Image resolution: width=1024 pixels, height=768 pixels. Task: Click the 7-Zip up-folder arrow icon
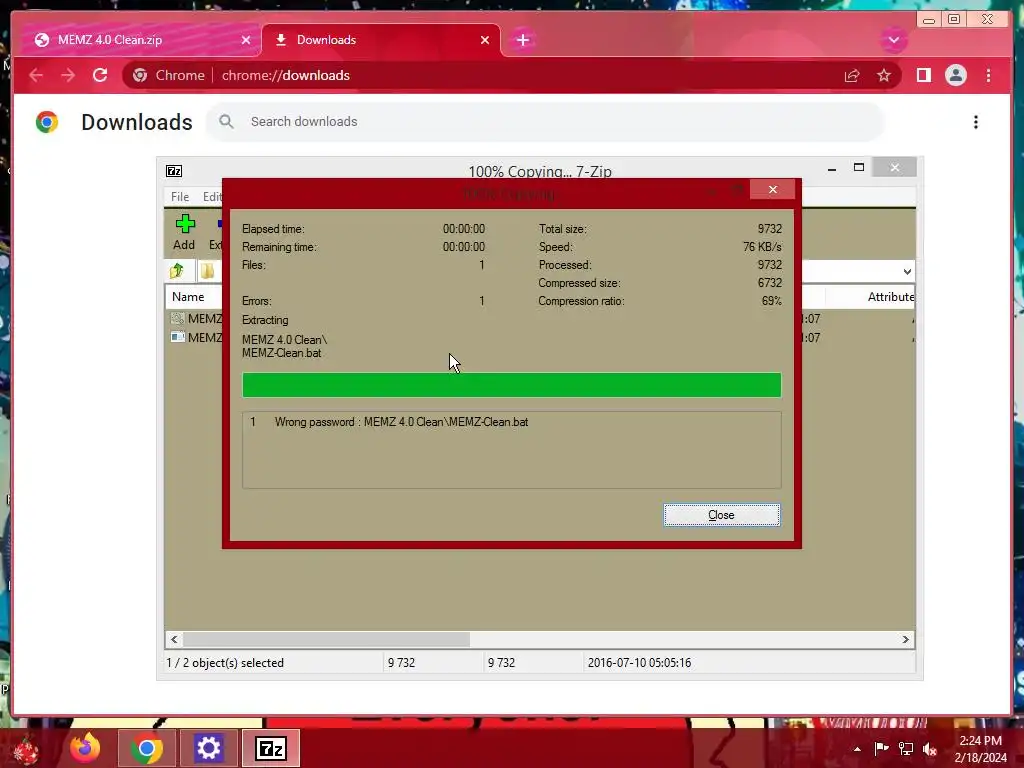(177, 270)
